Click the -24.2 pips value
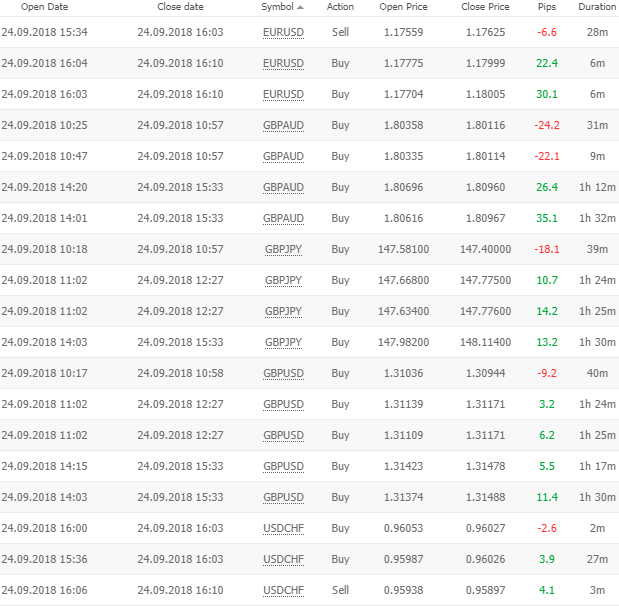Screen dimensions: 619x606 [547, 125]
